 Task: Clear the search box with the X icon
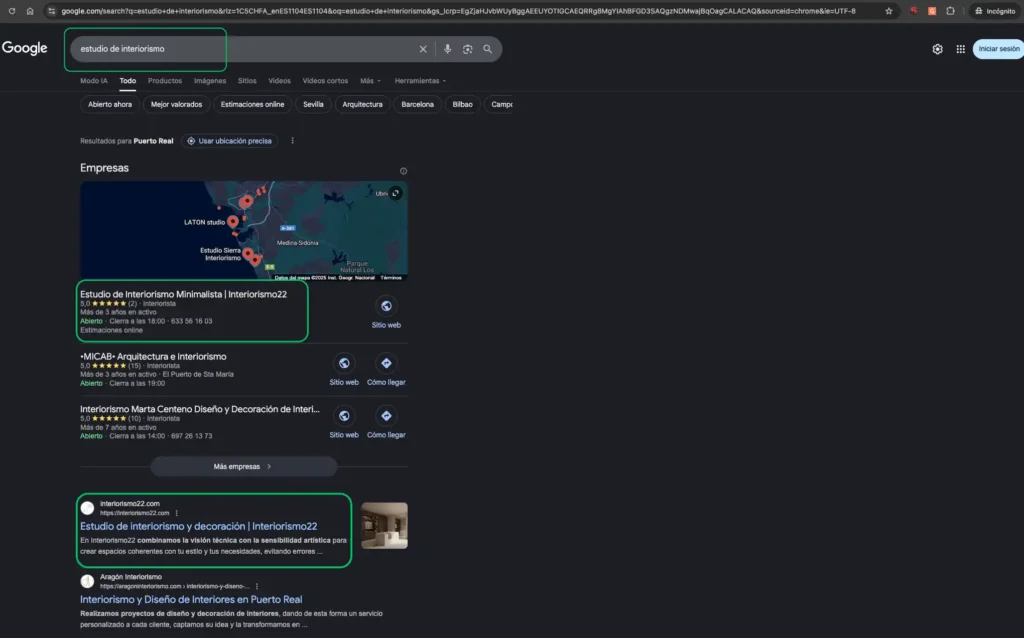(x=424, y=48)
